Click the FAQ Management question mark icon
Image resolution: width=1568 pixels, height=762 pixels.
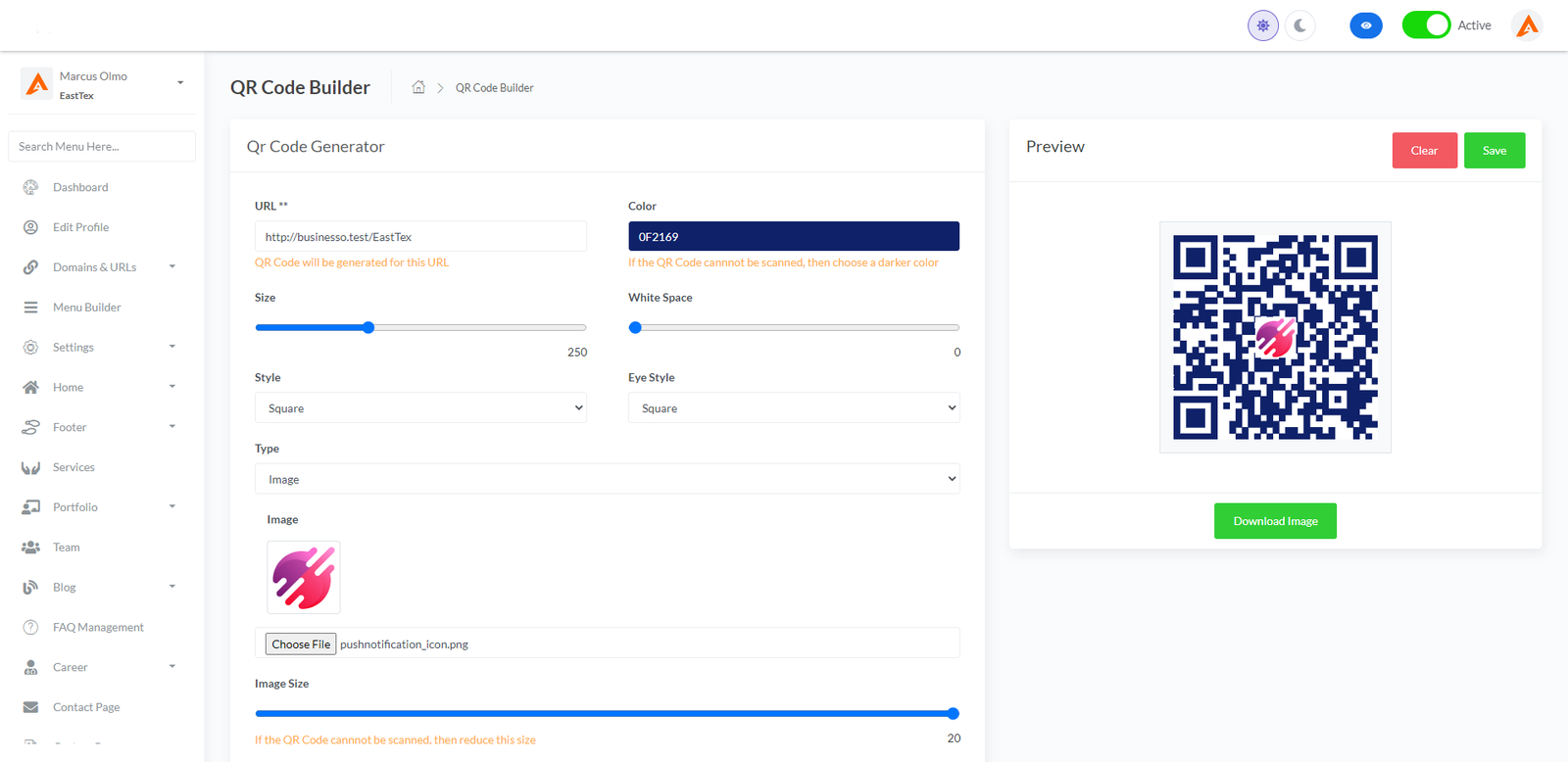click(30, 627)
